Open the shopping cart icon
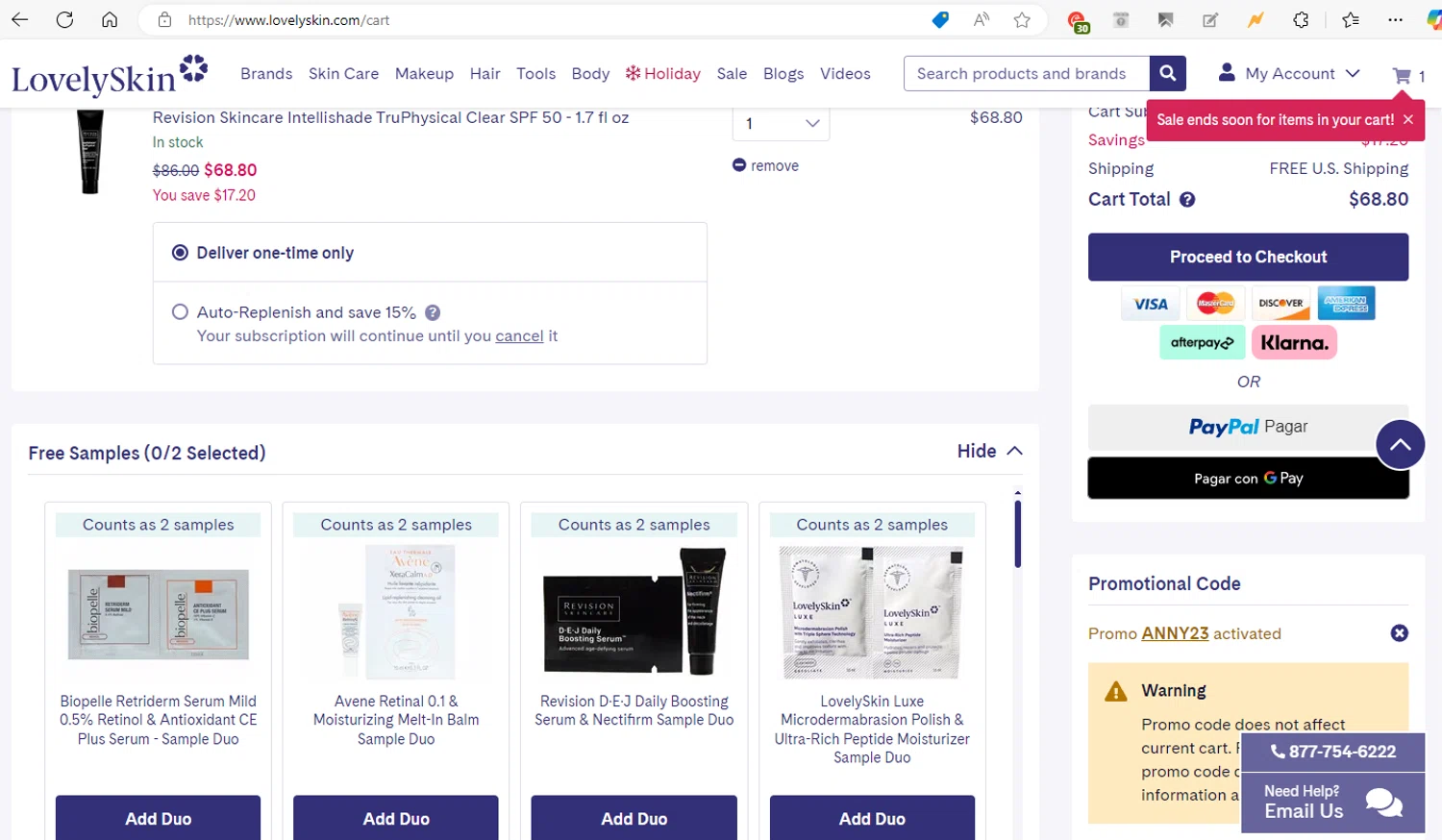1442x840 pixels. (1402, 75)
